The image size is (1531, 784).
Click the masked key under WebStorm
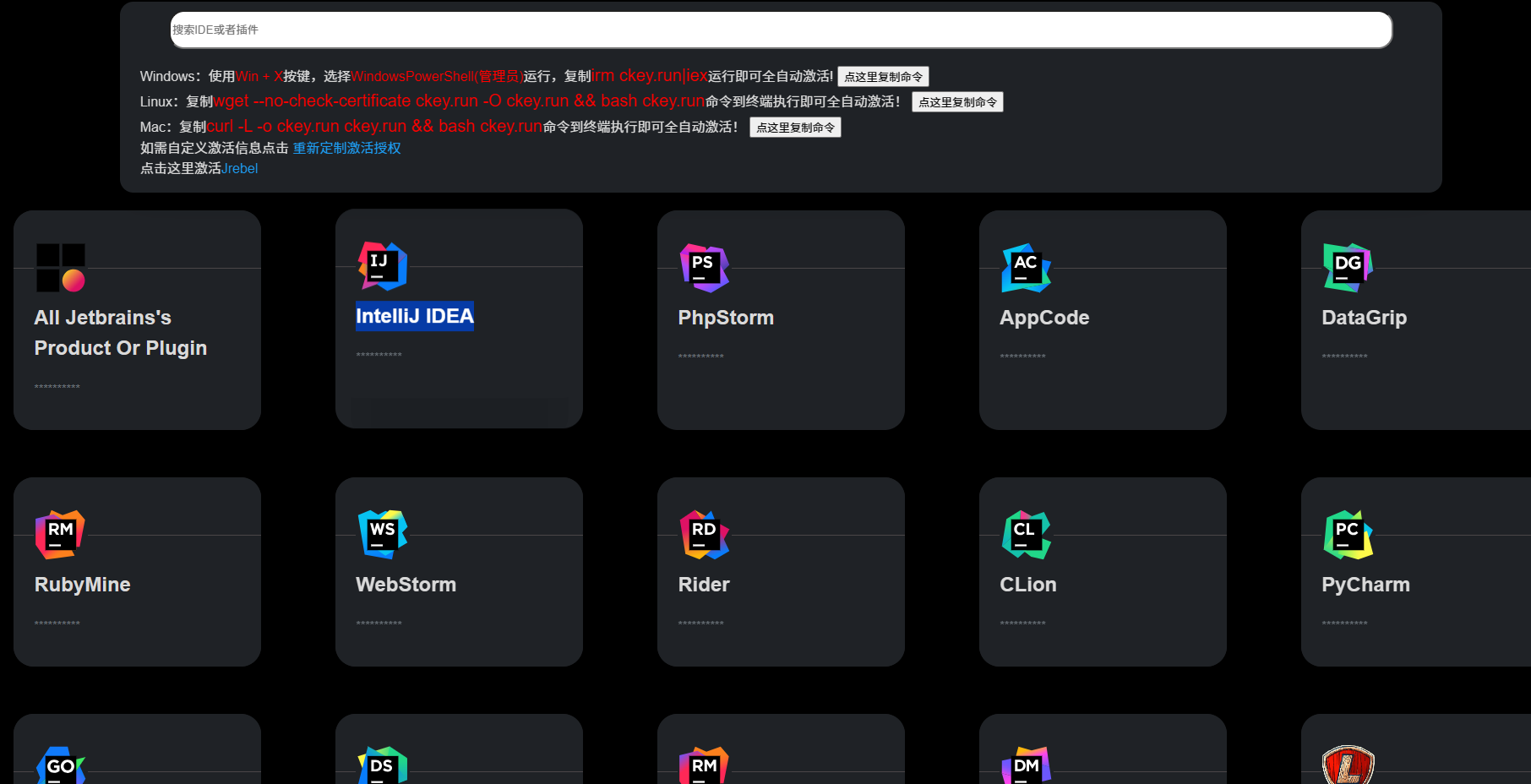pyautogui.click(x=379, y=623)
